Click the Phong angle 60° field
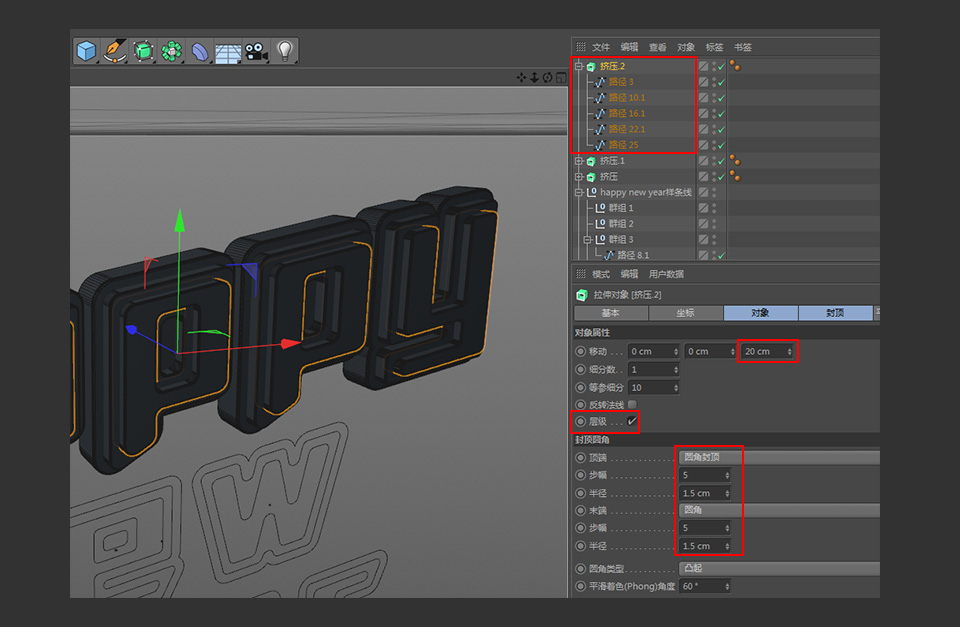Viewport: 960px width, 627px height. click(705, 587)
